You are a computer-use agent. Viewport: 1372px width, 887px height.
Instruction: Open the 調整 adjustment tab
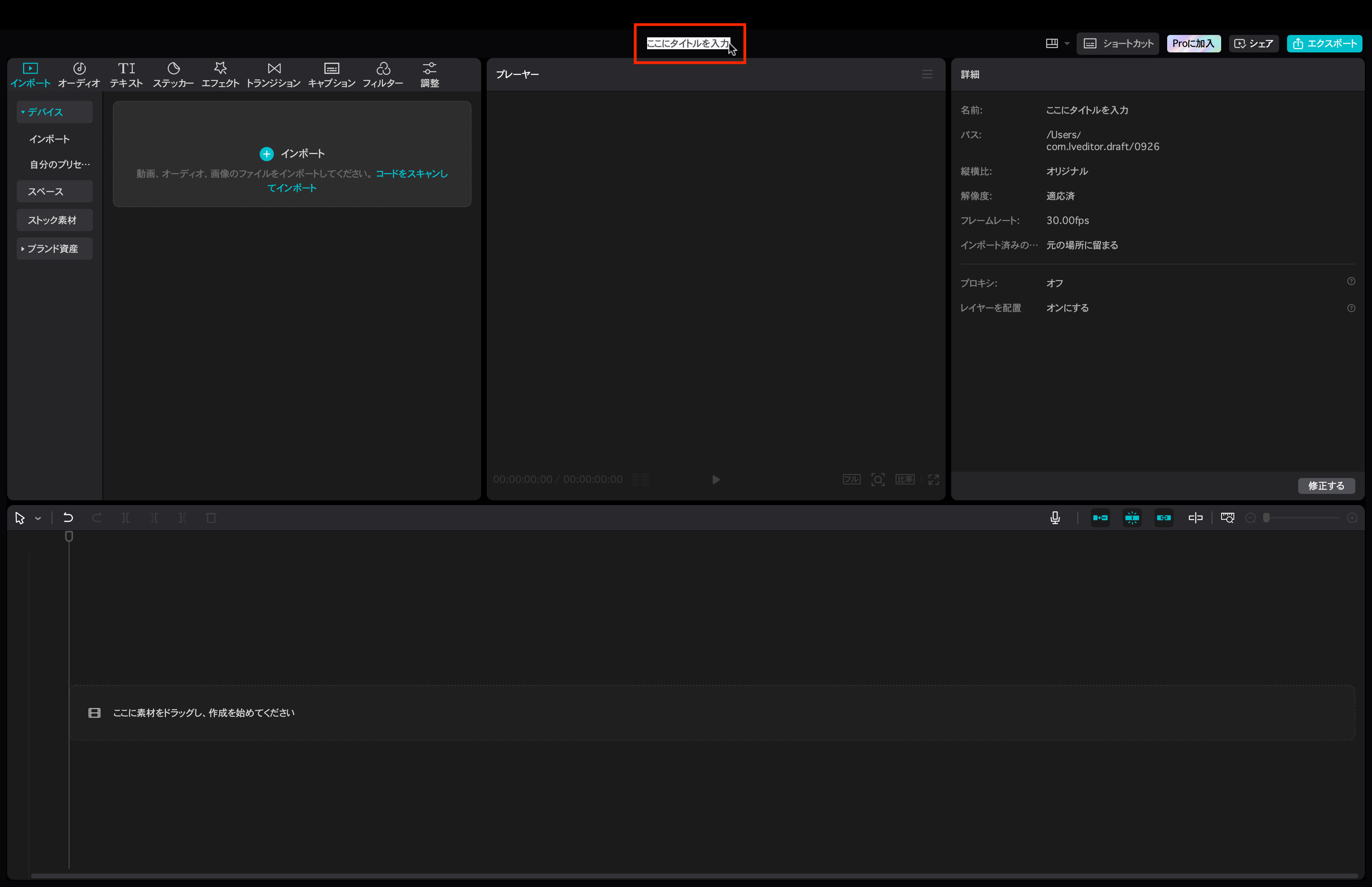[430, 75]
